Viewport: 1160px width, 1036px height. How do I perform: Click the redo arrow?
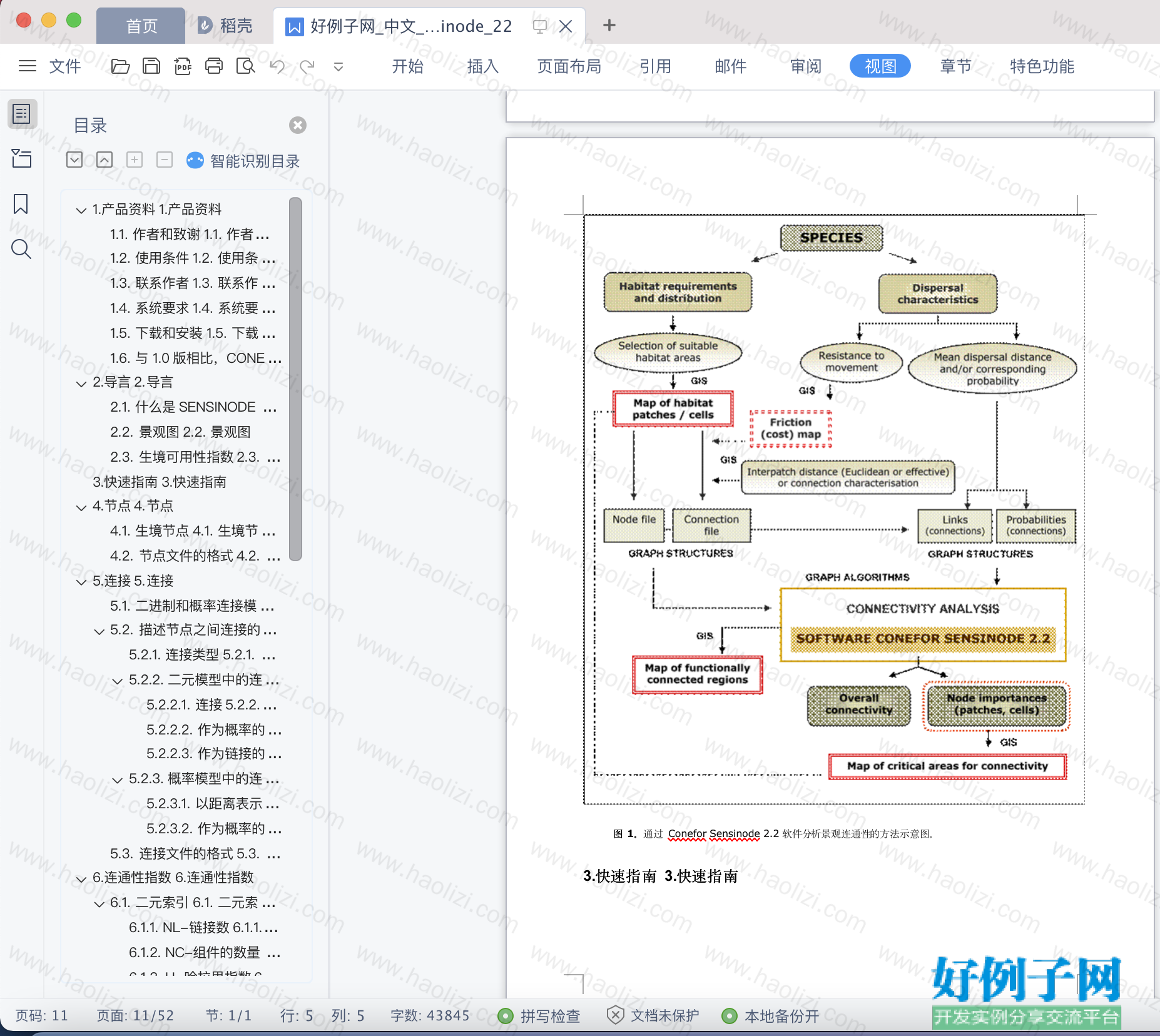click(x=307, y=66)
